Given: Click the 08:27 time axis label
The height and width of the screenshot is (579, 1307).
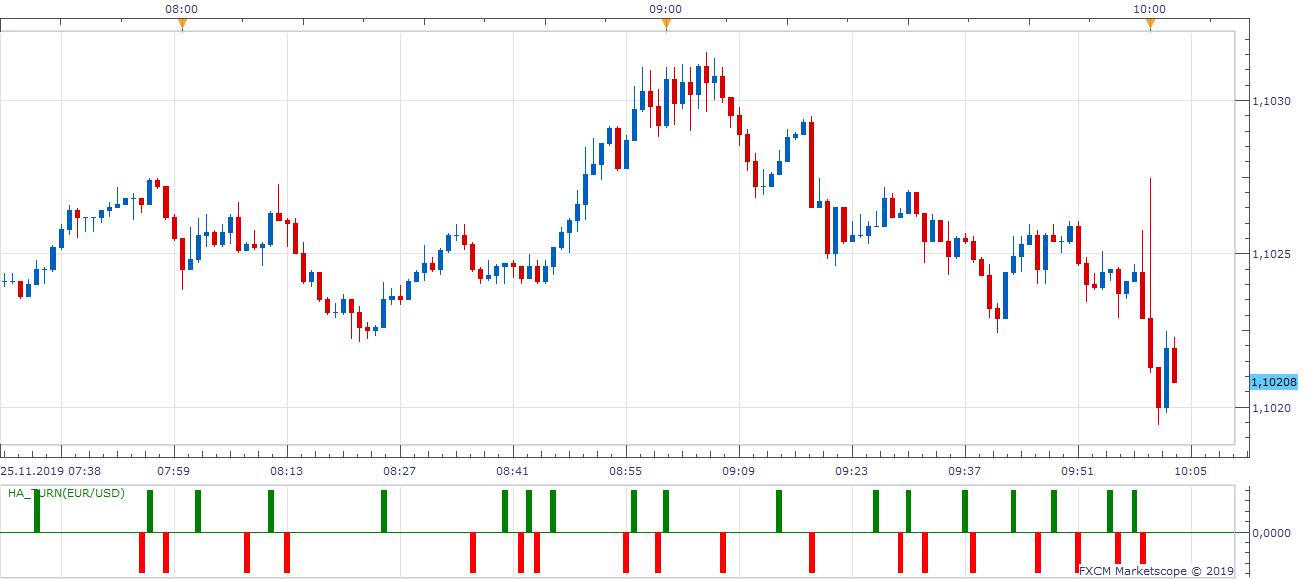Looking at the screenshot, I should point(400,470).
